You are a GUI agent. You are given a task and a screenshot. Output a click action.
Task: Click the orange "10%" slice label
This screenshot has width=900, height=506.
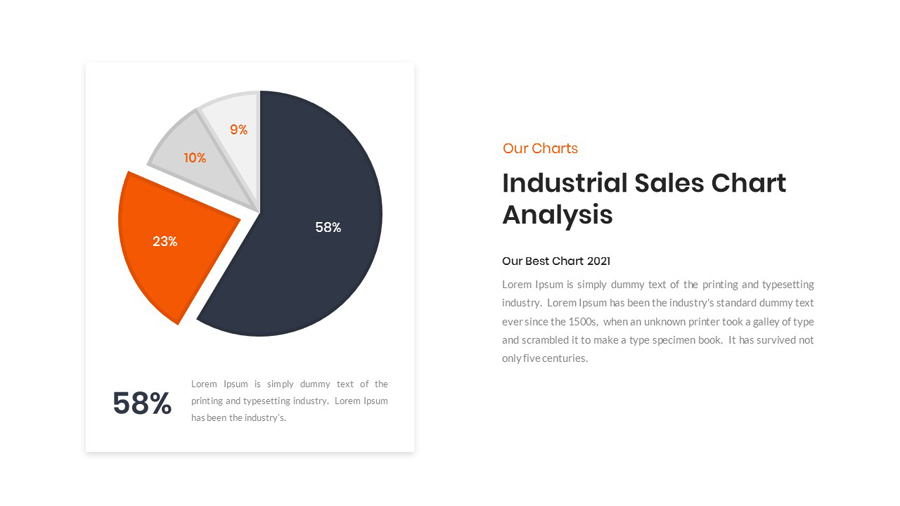195,158
